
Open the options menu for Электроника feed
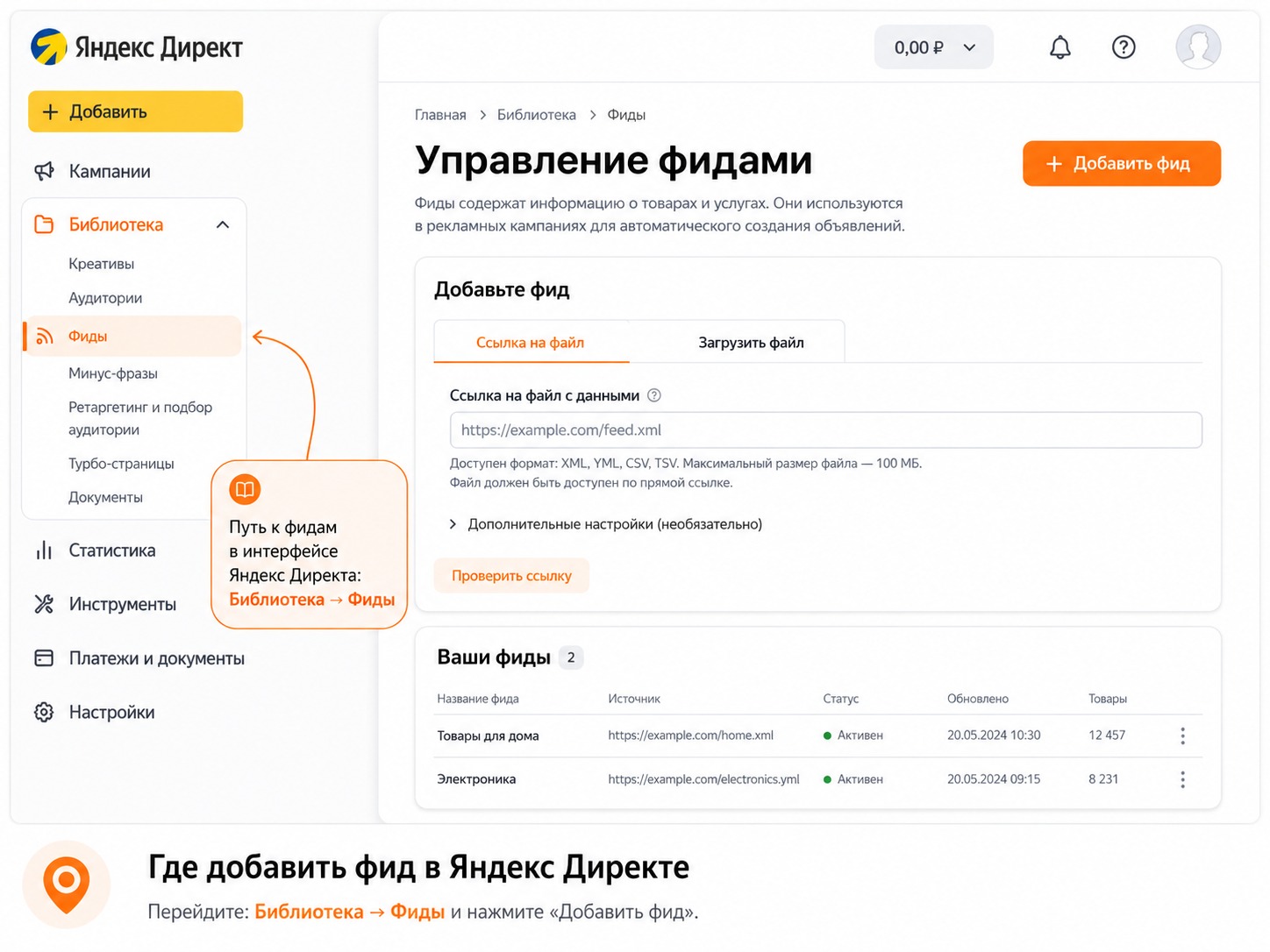click(1182, 779)
